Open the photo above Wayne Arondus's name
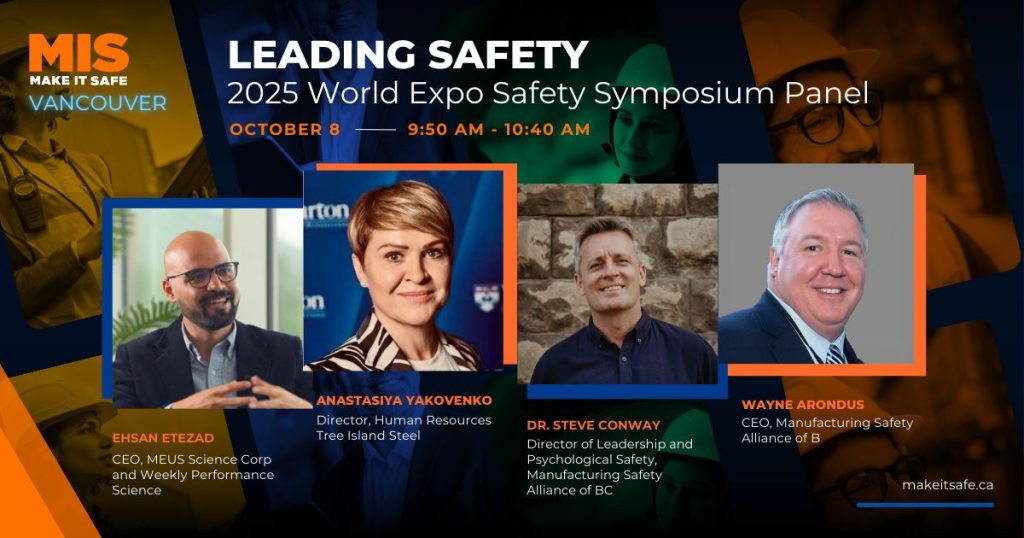The width and height of the screenshot is (1024, 538). coord(815,264)
